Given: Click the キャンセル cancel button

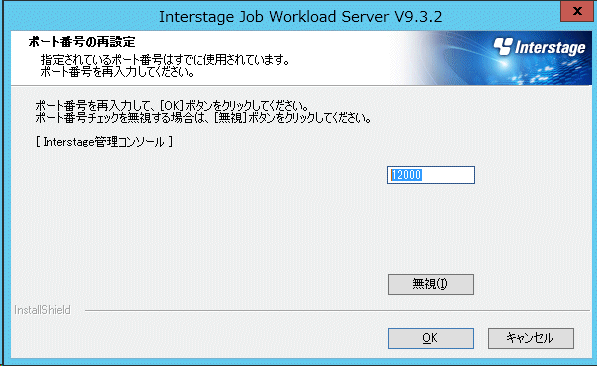Looking at the screenshot, I should tap(531, 338).
